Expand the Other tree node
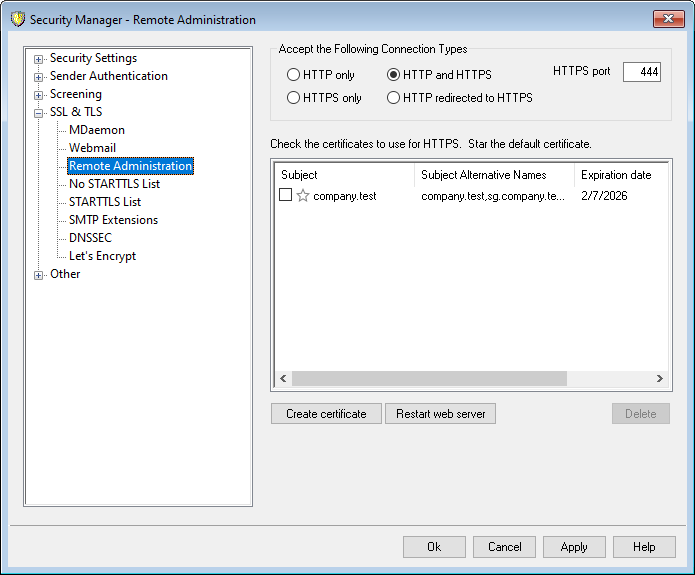The image size is (695, 575). click(39, 275)
